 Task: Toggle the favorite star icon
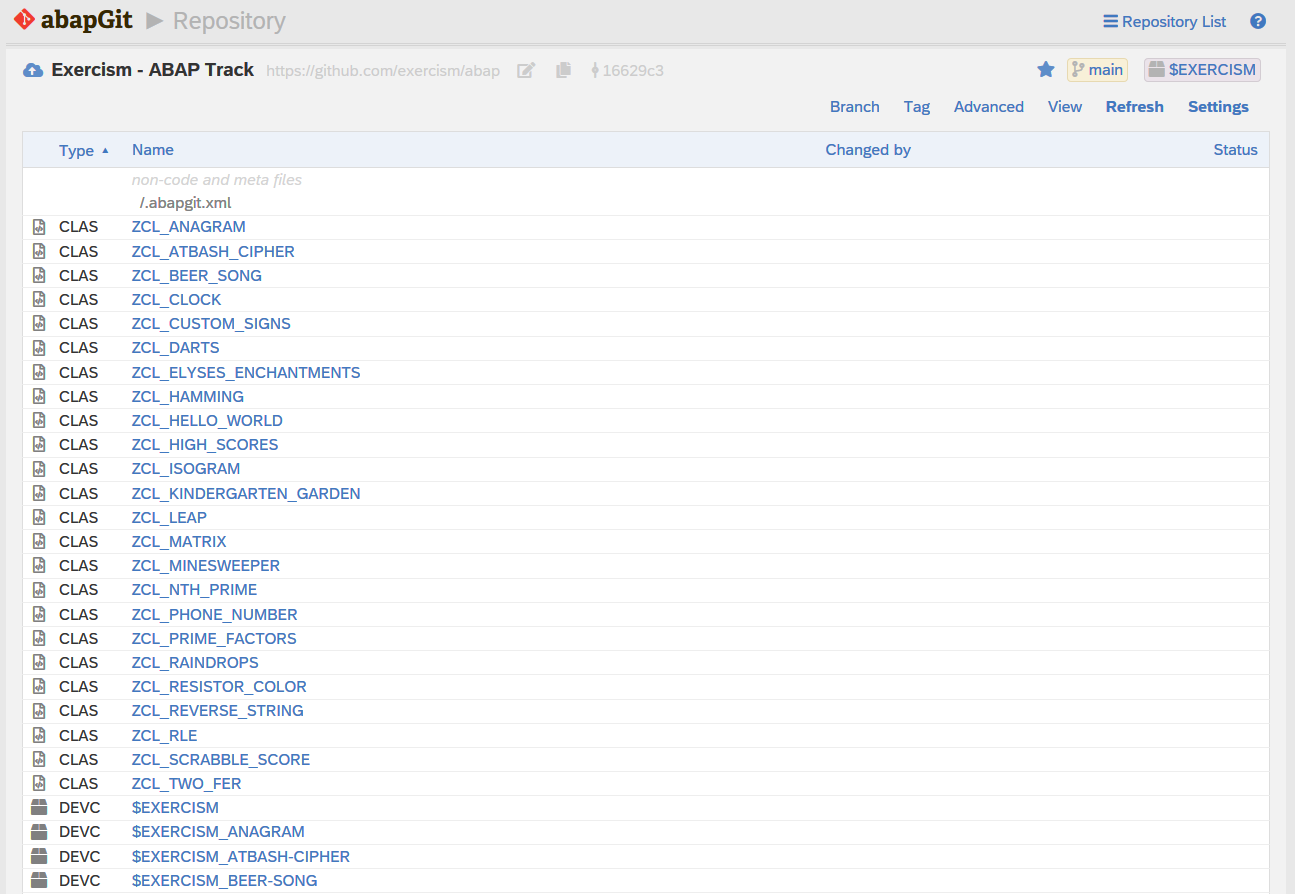coord(1046,69)
